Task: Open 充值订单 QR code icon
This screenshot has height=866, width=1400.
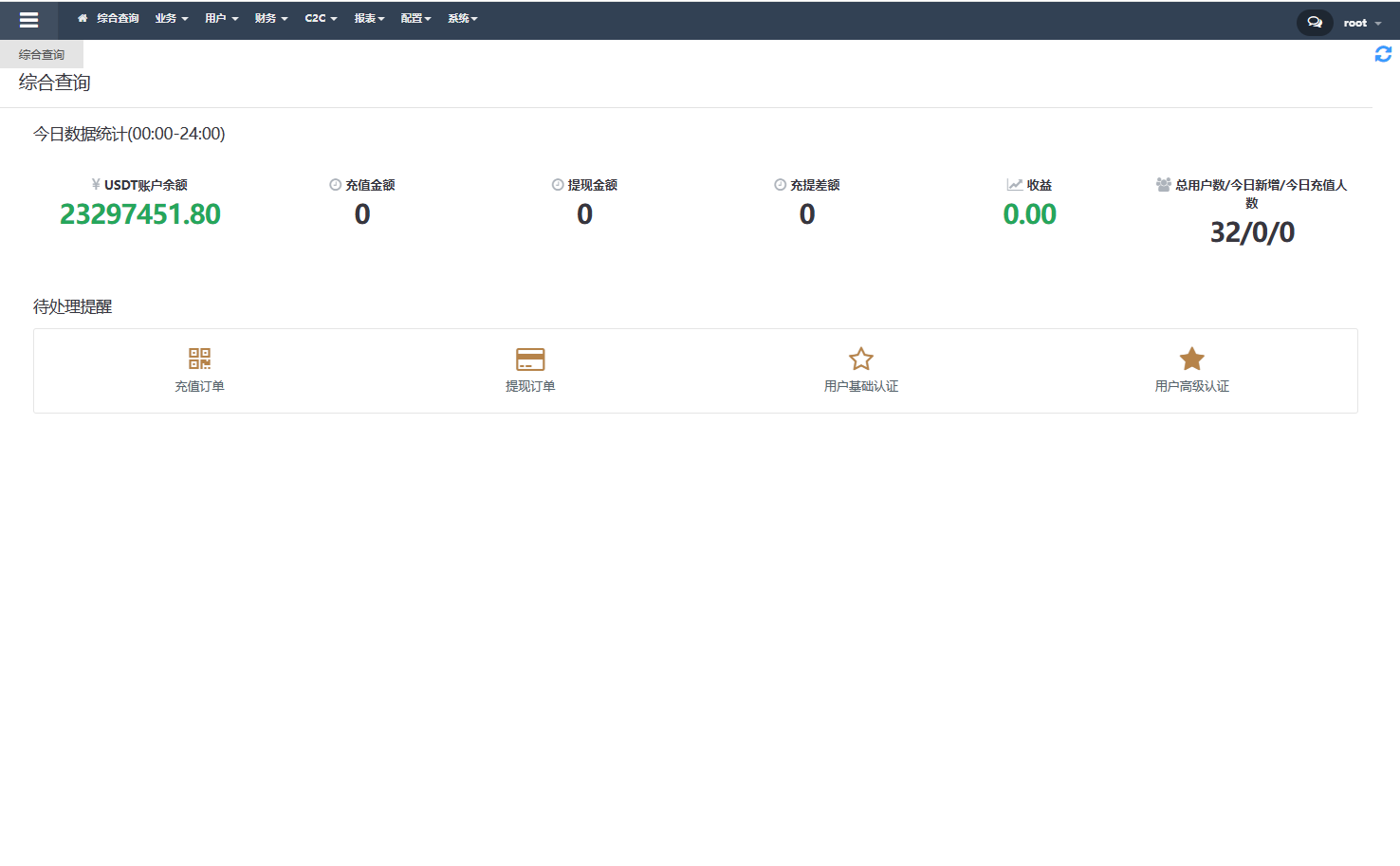Action: [x=199, y=359]
